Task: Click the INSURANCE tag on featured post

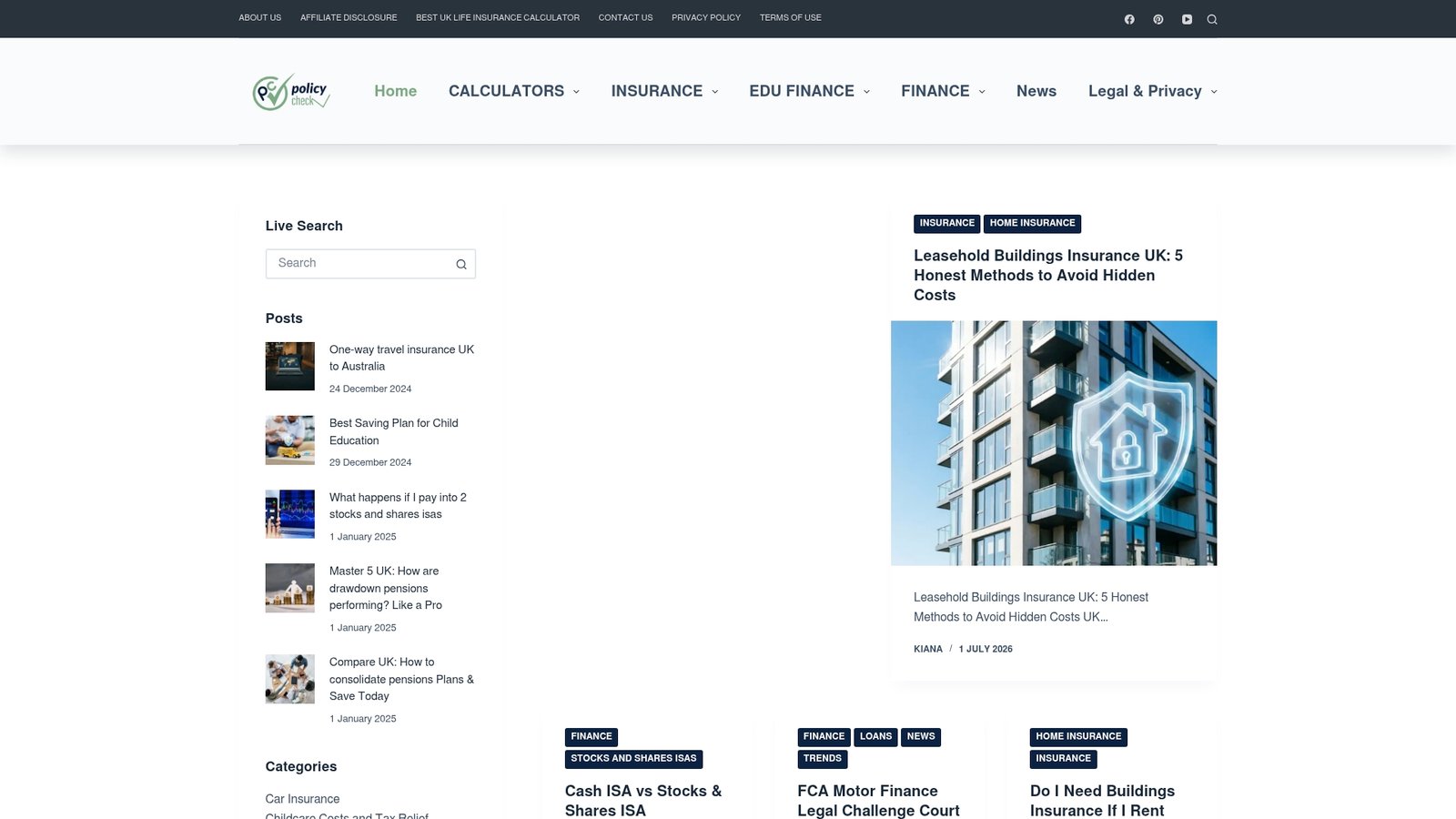Action: point(947,224)
